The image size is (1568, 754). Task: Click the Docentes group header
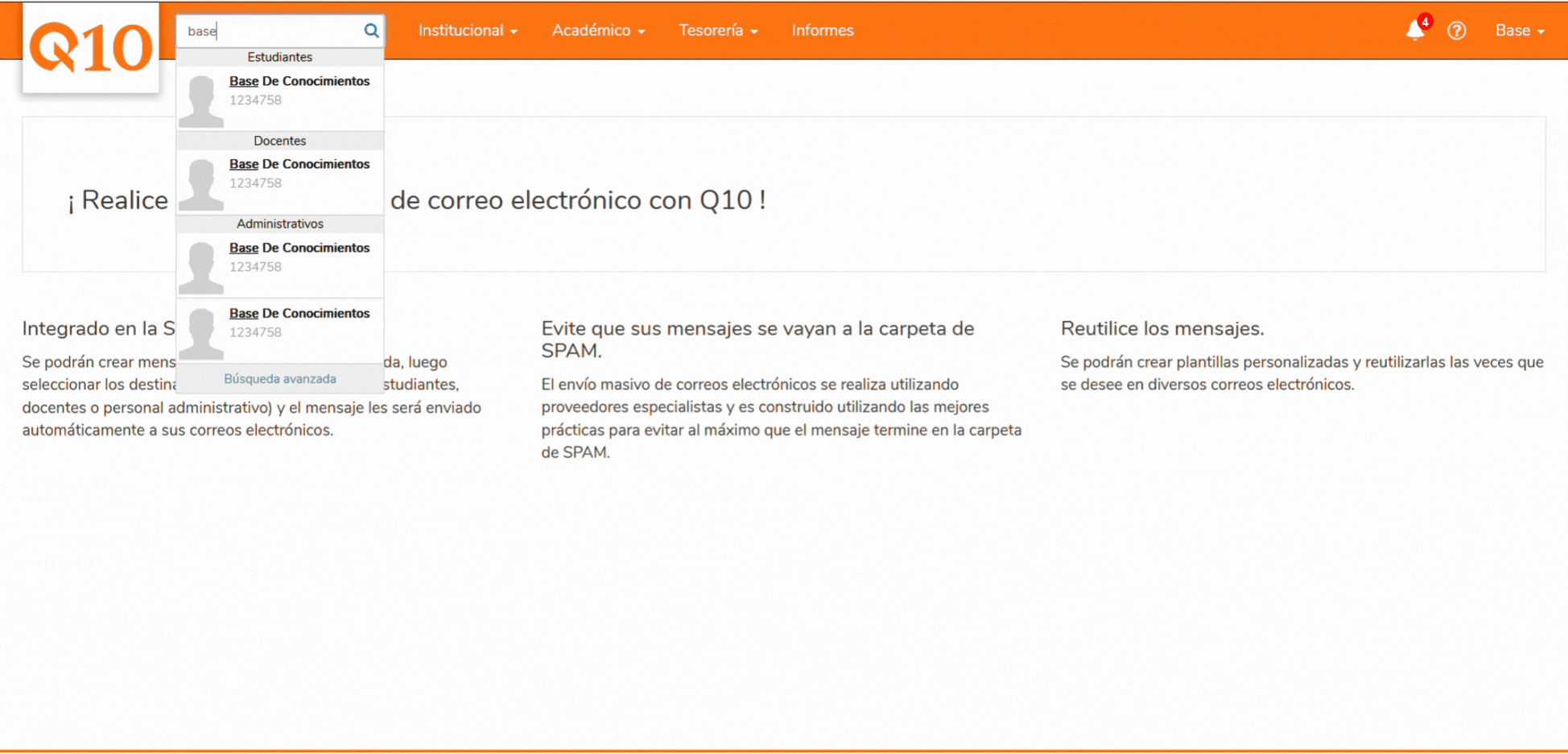[x=280, y=141]
